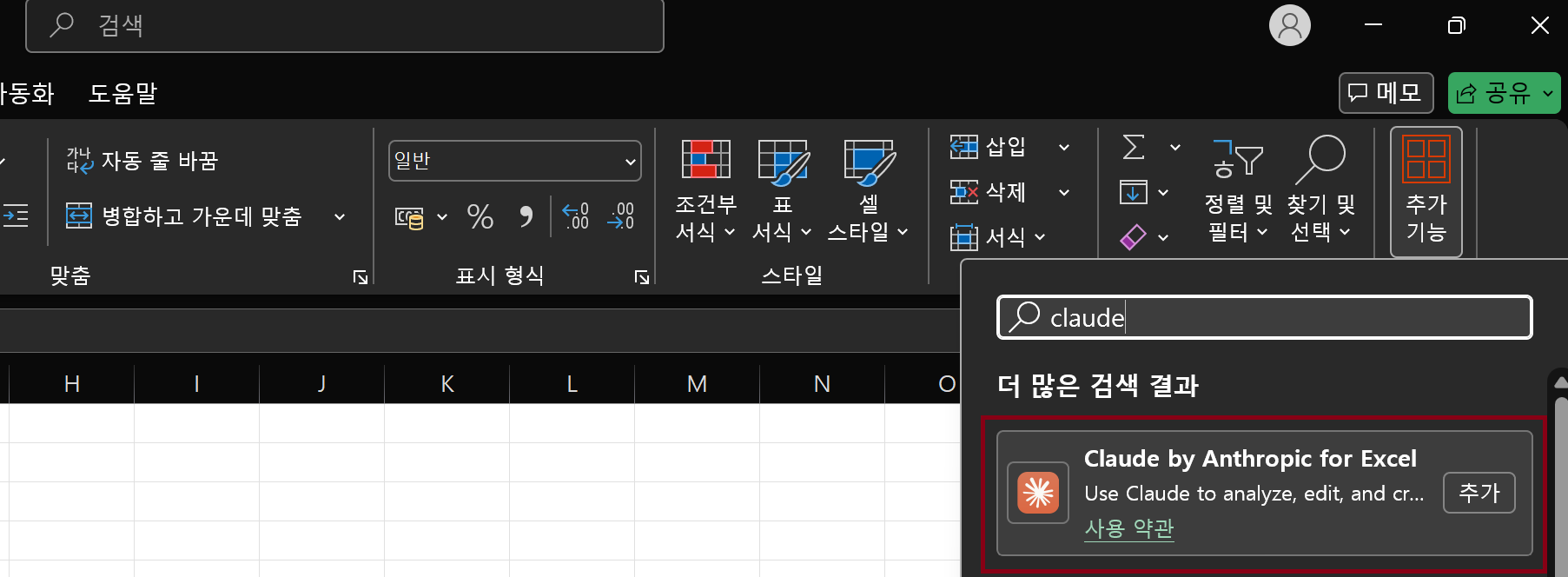This screenshot has height=577, width=1568.
Task: Click the Clear eraser icon
Action: click(x=1134, y=237)
